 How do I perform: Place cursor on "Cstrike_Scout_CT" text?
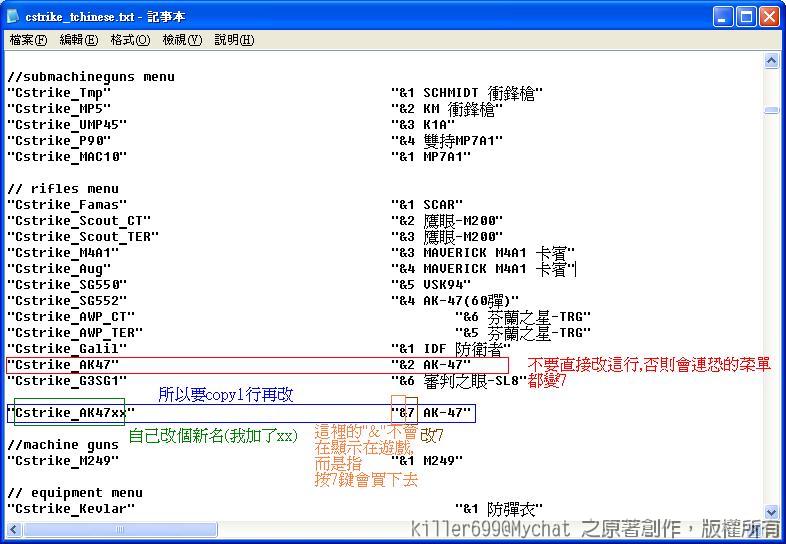[x=79, y=221]
